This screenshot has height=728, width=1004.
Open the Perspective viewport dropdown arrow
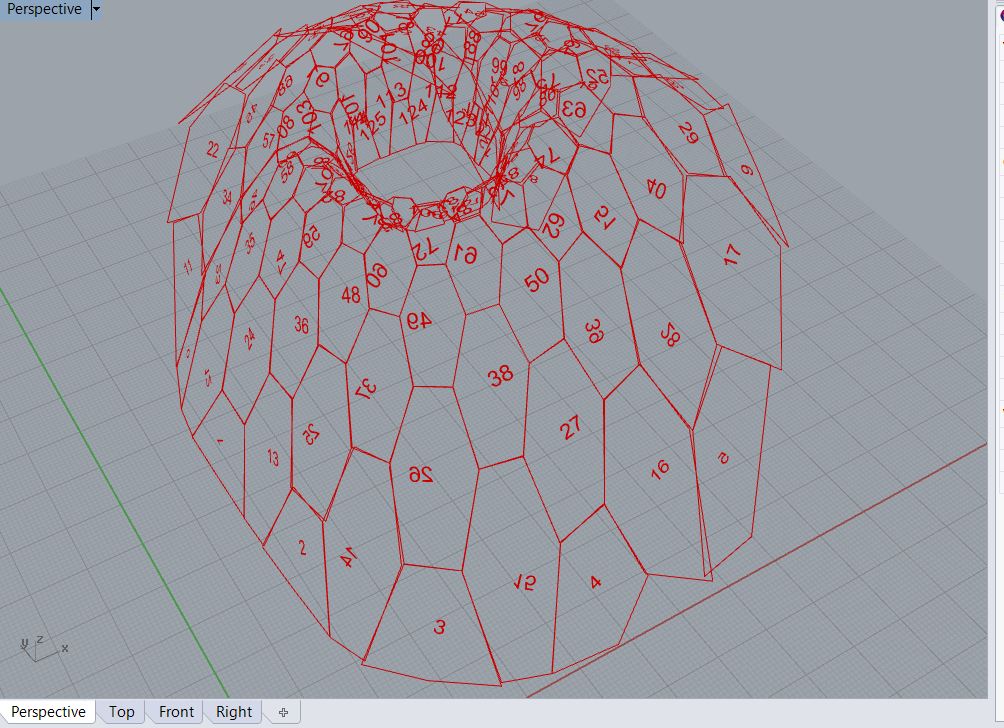point(96,10)
